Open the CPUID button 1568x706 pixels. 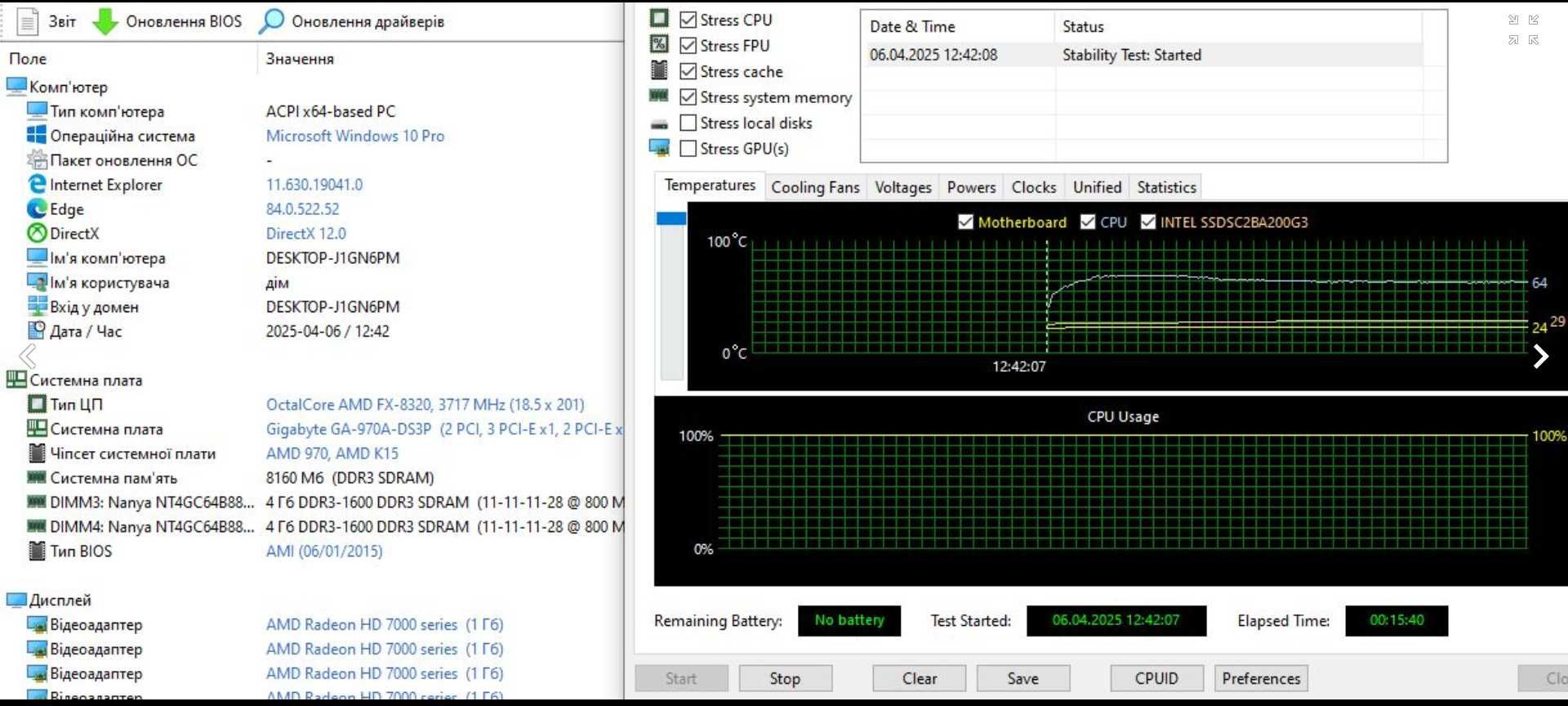click(x=1156, y=678)
